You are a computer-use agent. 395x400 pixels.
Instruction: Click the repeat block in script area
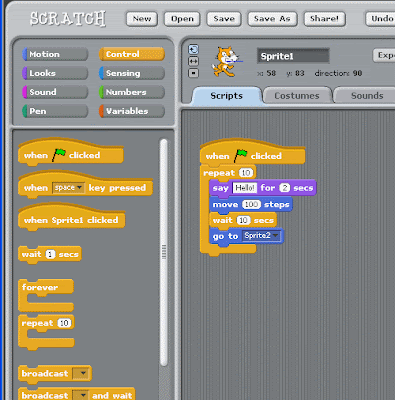pyautogui.click(x=219, y=173)
